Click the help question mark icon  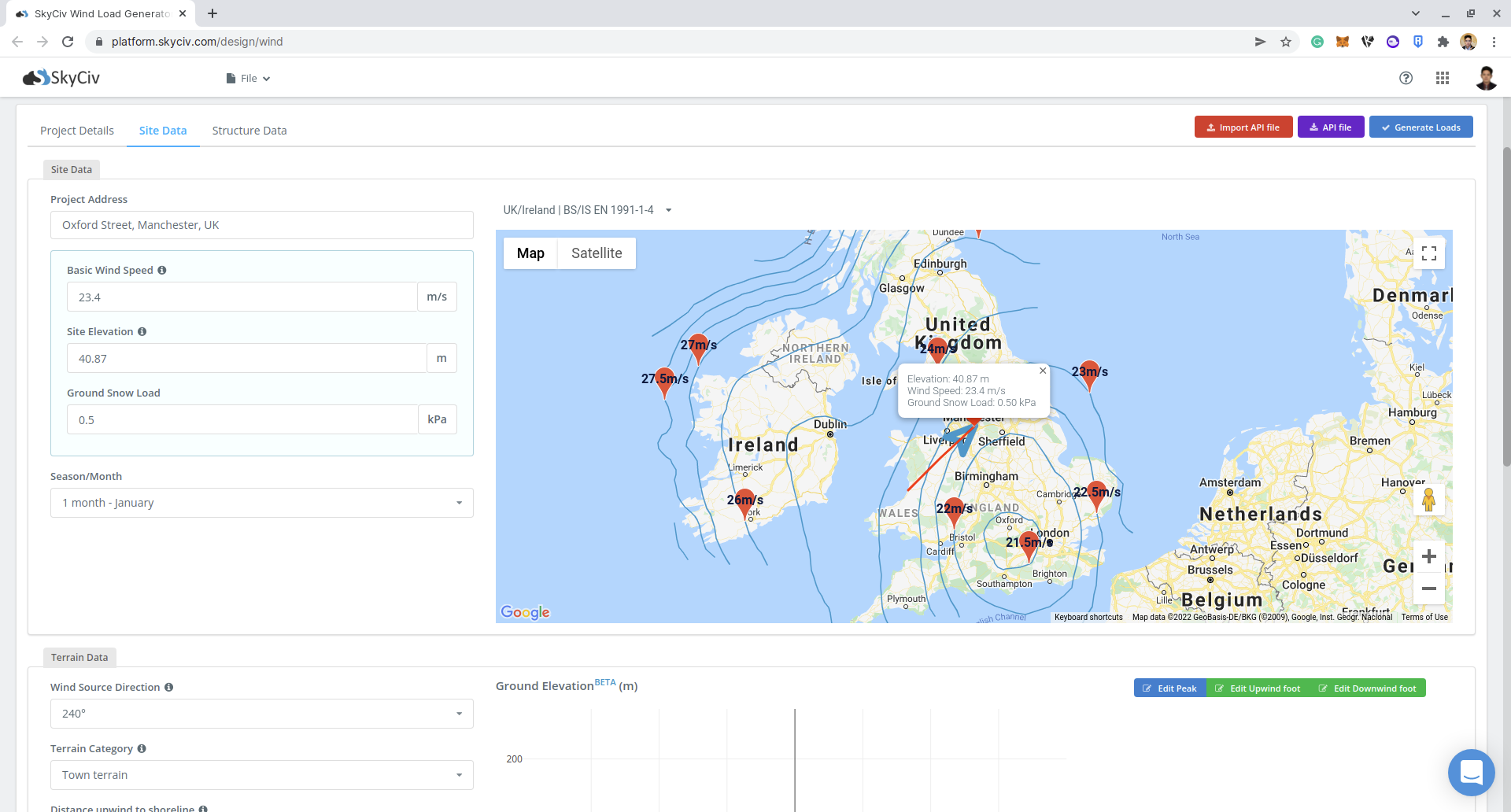point(1406,78)
